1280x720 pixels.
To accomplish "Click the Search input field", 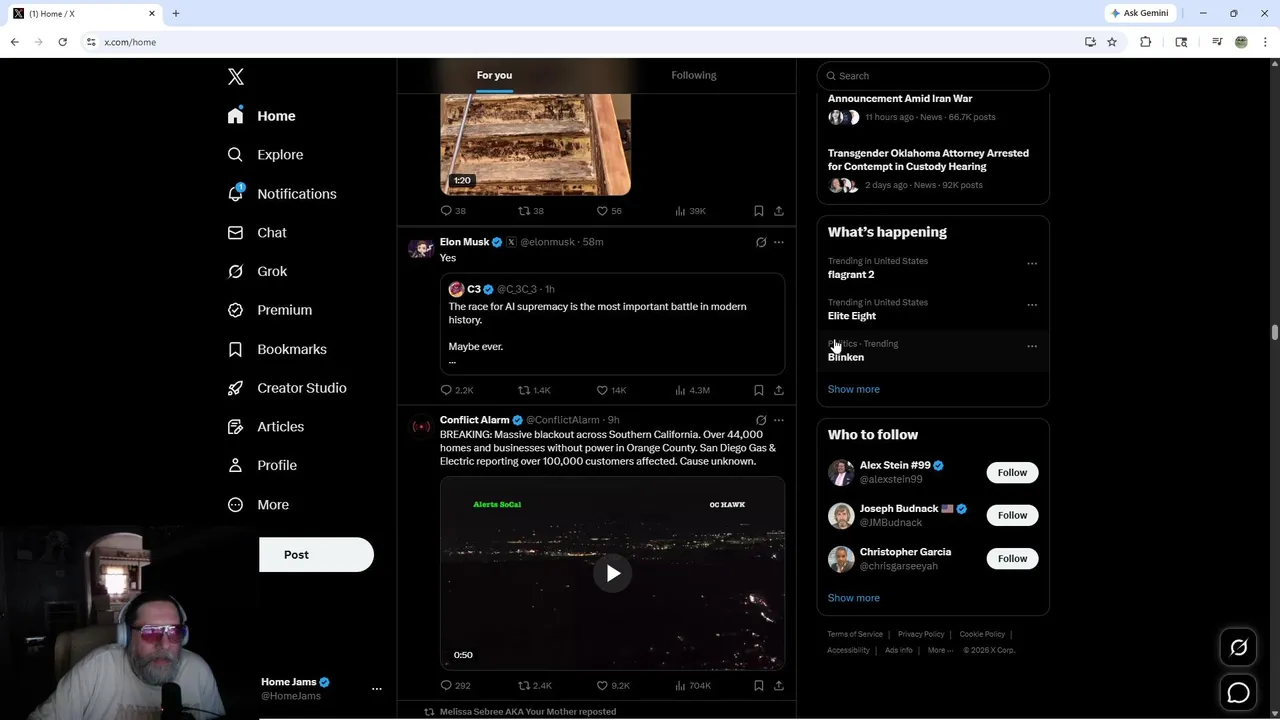I will point(933,76).
